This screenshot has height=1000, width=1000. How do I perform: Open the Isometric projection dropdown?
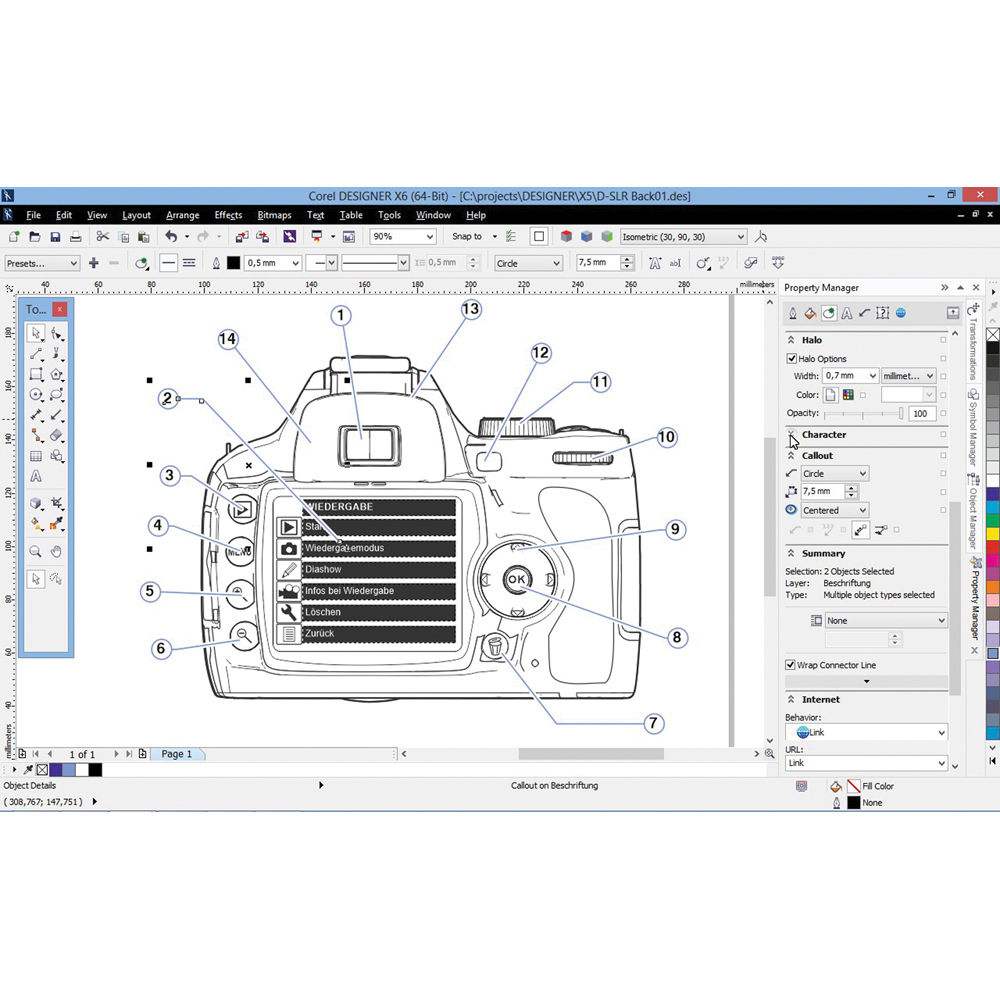tap(741, 236)
